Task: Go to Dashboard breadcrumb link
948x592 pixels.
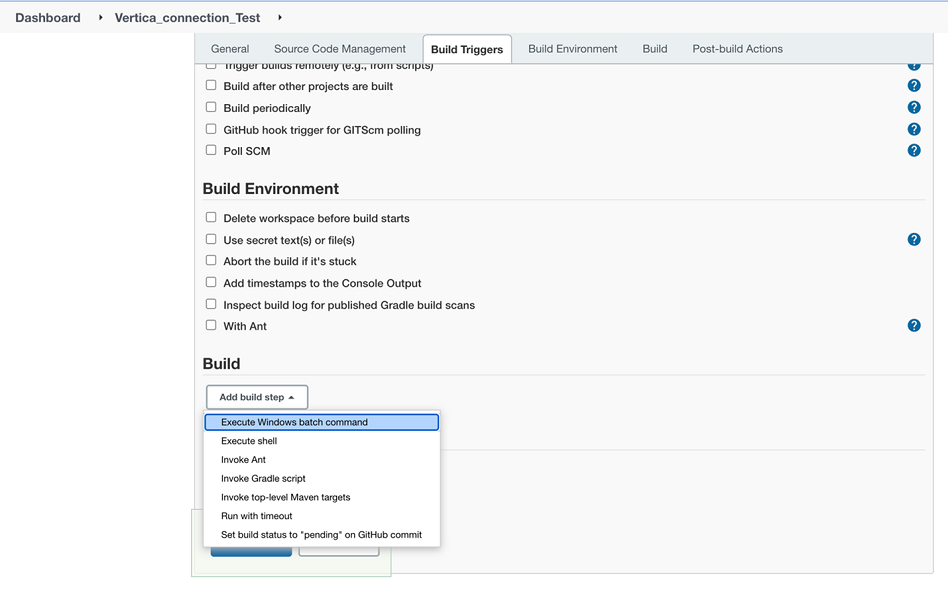Action: point(48,18)
